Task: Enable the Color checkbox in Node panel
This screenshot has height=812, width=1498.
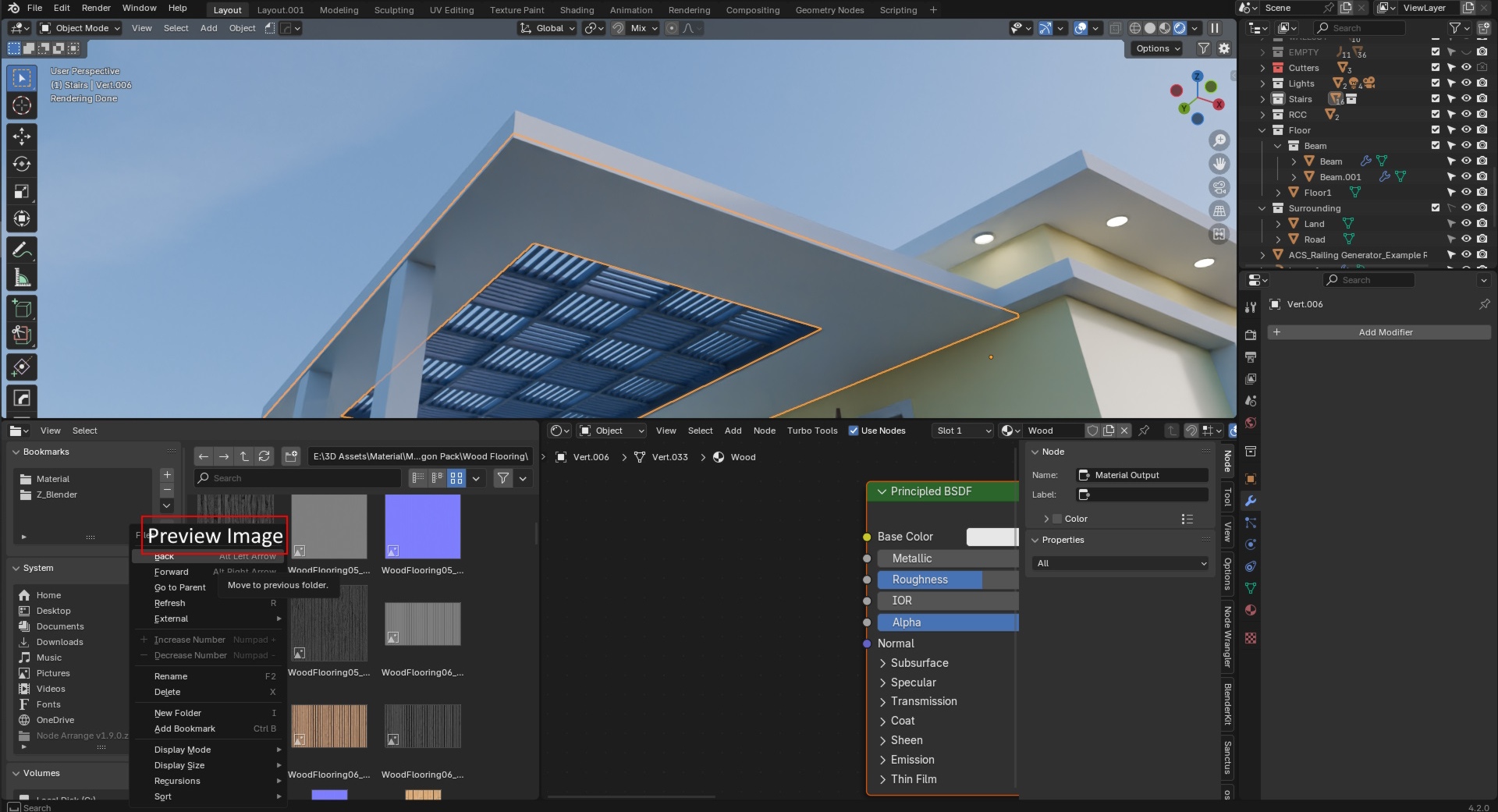Action: click(x=1057, y=519)
